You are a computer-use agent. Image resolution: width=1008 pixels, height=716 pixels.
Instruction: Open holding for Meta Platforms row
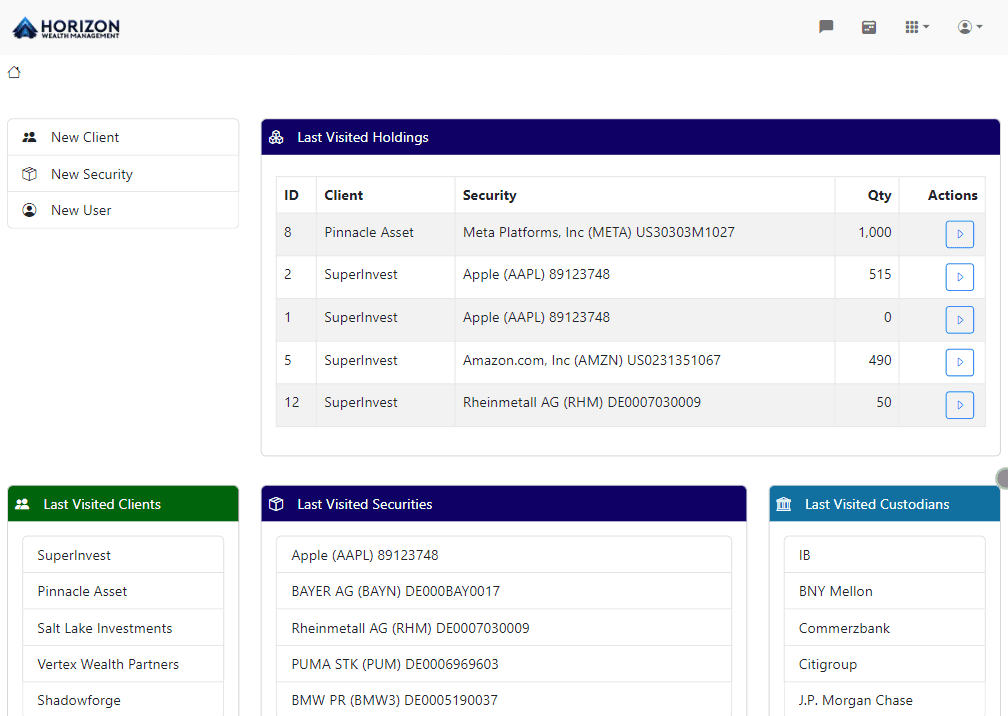(959, 234)
